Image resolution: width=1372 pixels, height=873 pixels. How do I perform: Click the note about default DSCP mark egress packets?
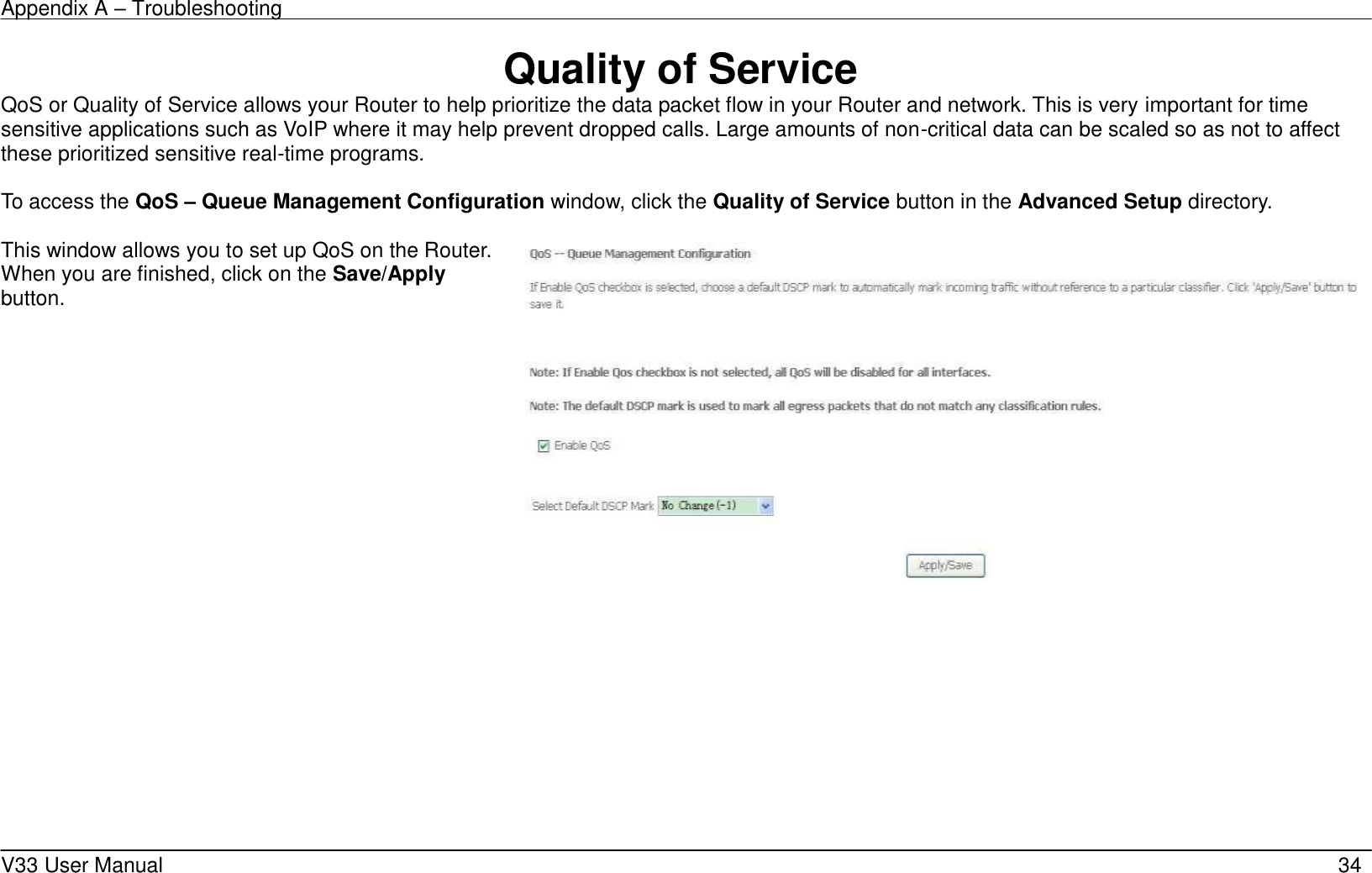click(x=815, y=406)
